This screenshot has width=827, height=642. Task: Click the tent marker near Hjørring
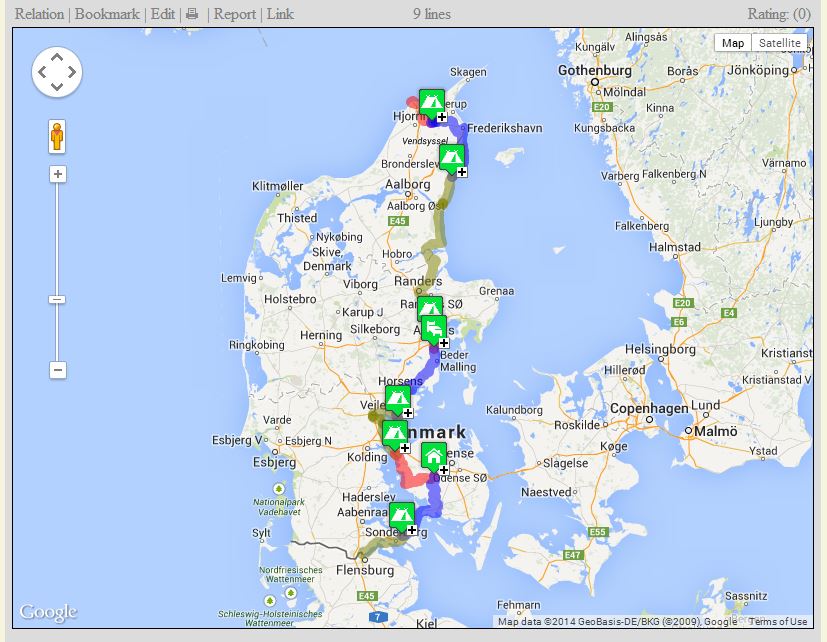(431, 102)
